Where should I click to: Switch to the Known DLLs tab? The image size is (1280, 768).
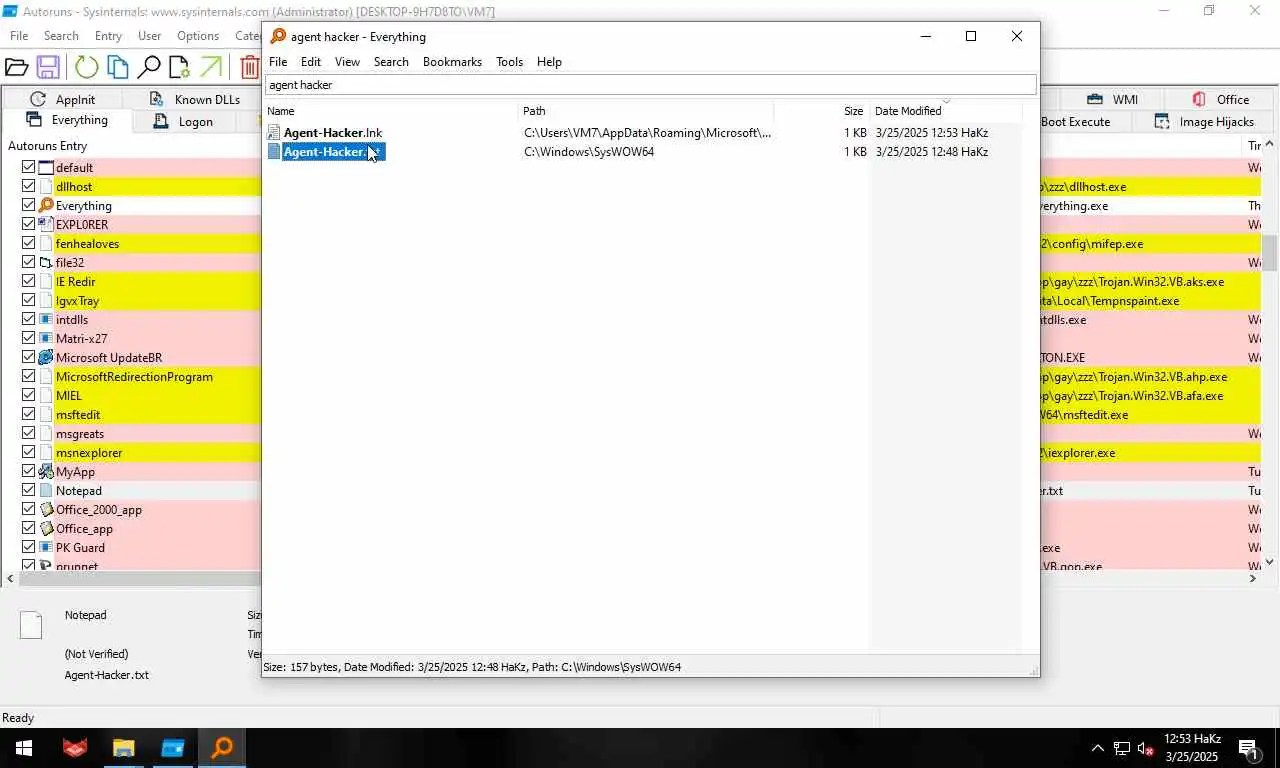tap(195, 99)
